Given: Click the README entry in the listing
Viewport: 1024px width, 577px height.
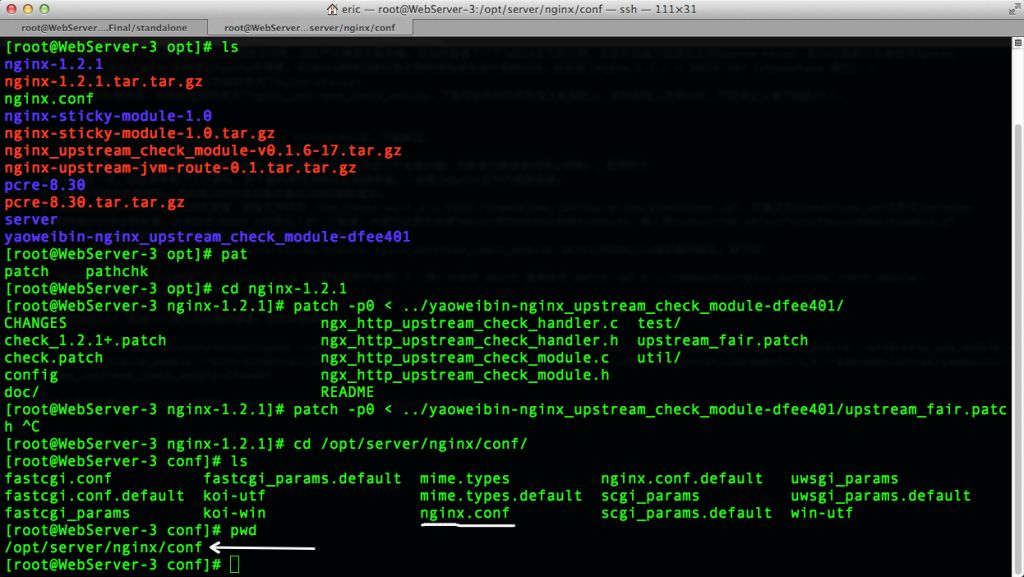Looking at the screenshot, I should (x=347, y=392).
